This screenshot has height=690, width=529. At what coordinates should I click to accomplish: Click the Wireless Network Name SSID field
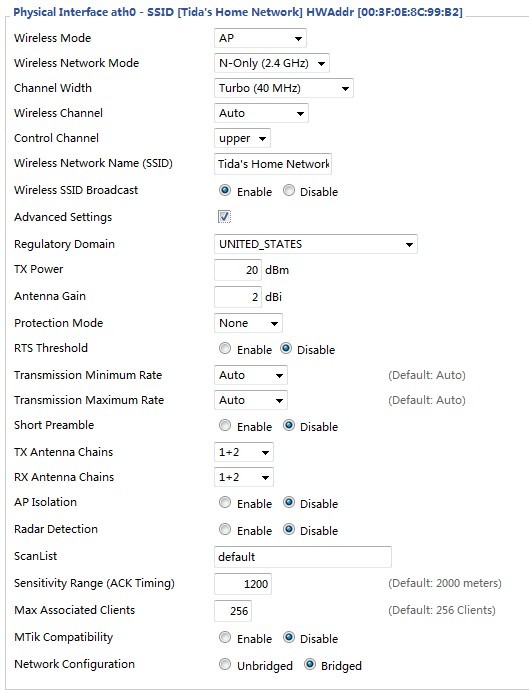273,164
